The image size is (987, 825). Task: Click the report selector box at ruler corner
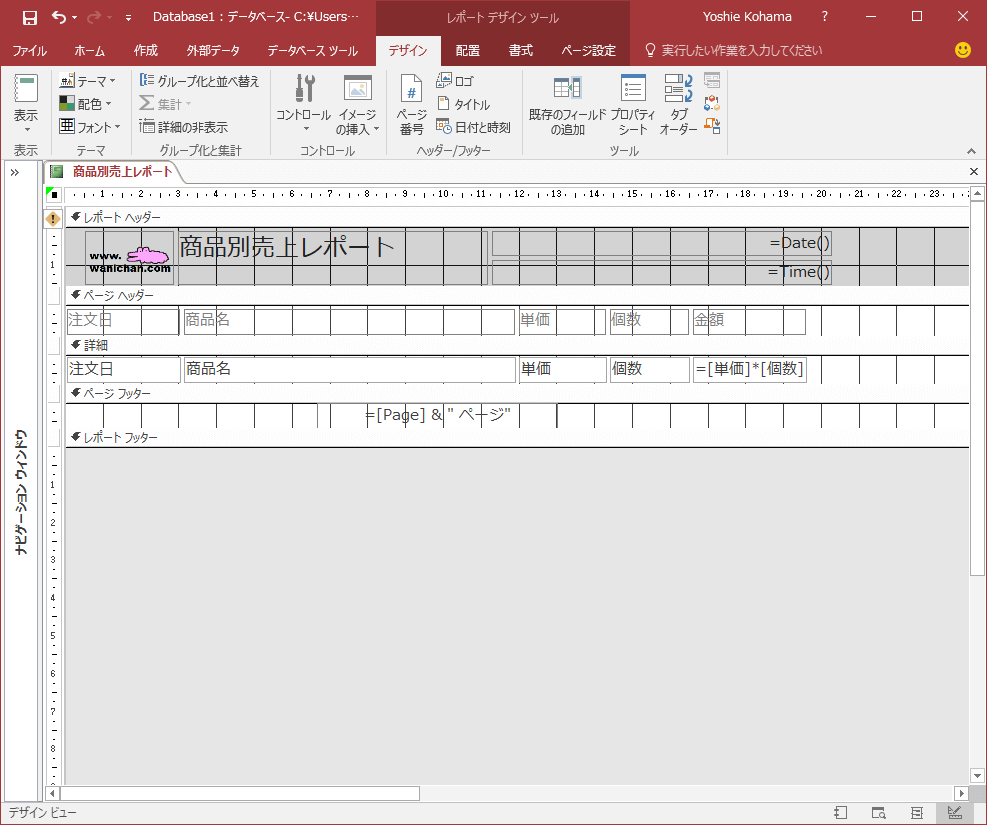tap(54, 194)
